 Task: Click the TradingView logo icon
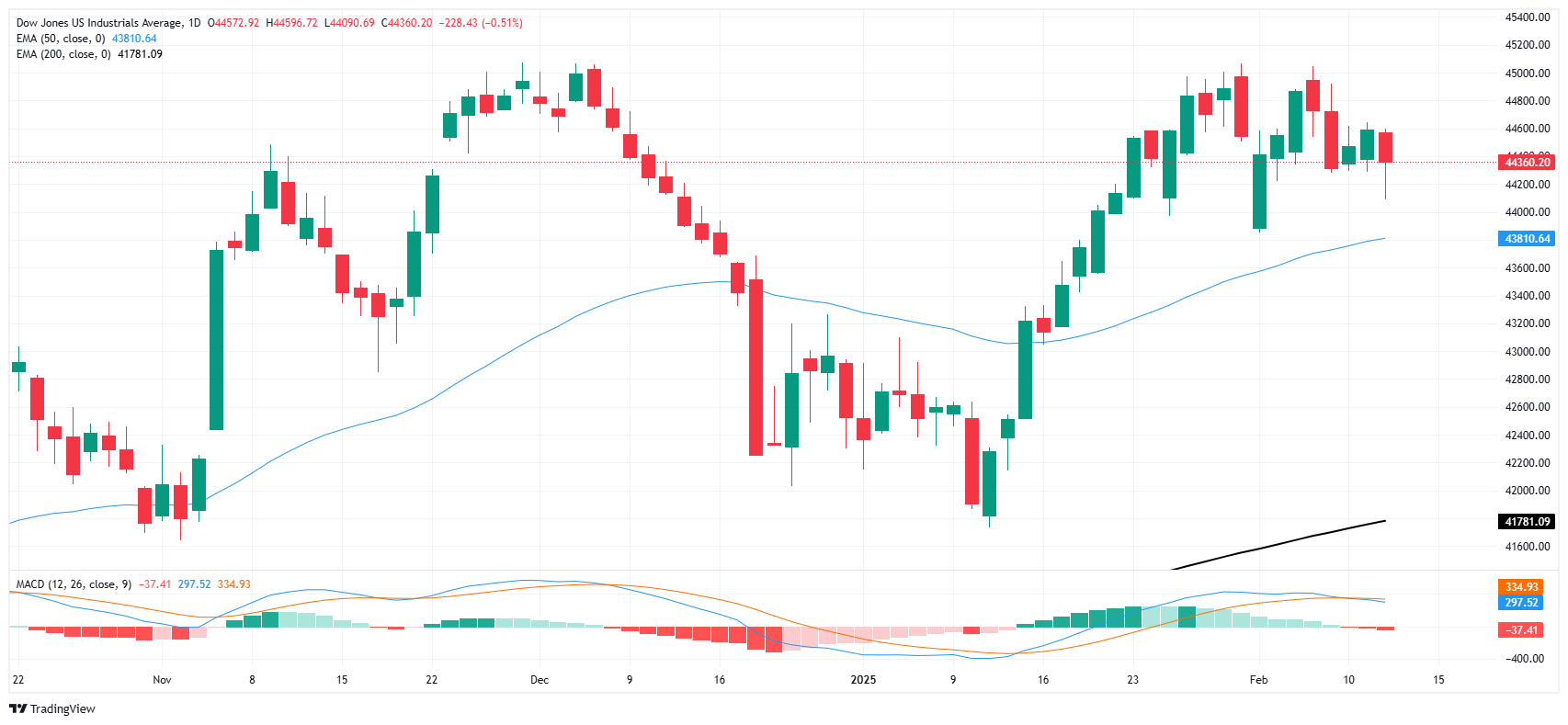[x=17, y=708]
